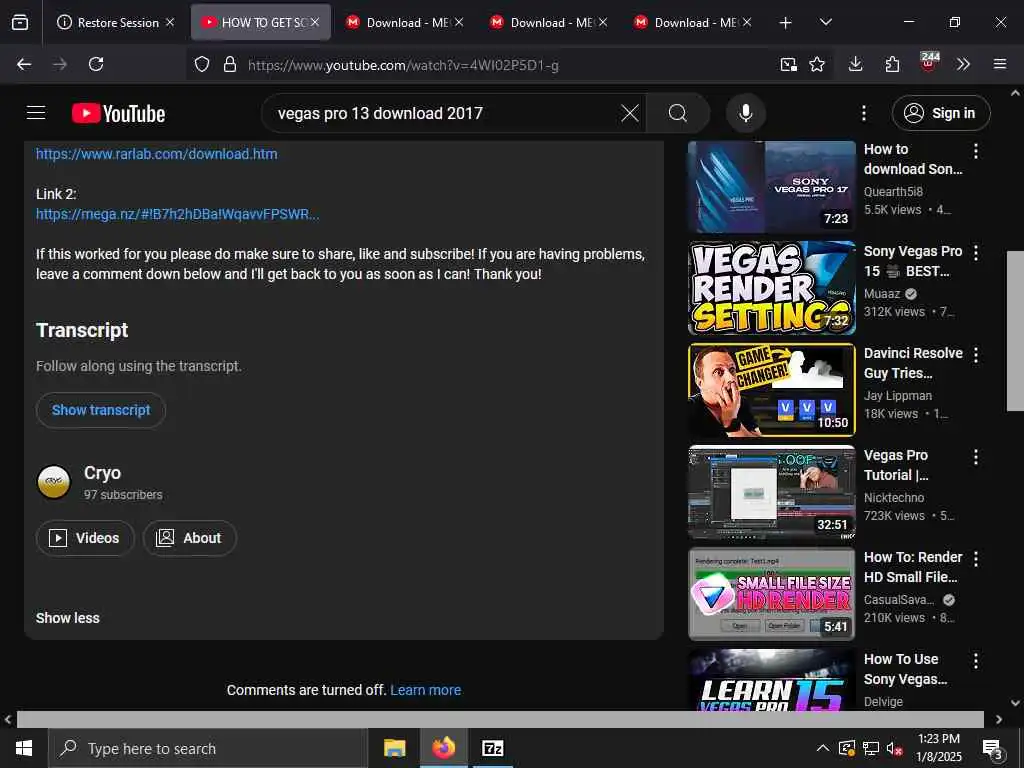Search with your voice microphone
Image resolution: width=1024 pixels, height=768 pixels.
(x=746, y=113)
